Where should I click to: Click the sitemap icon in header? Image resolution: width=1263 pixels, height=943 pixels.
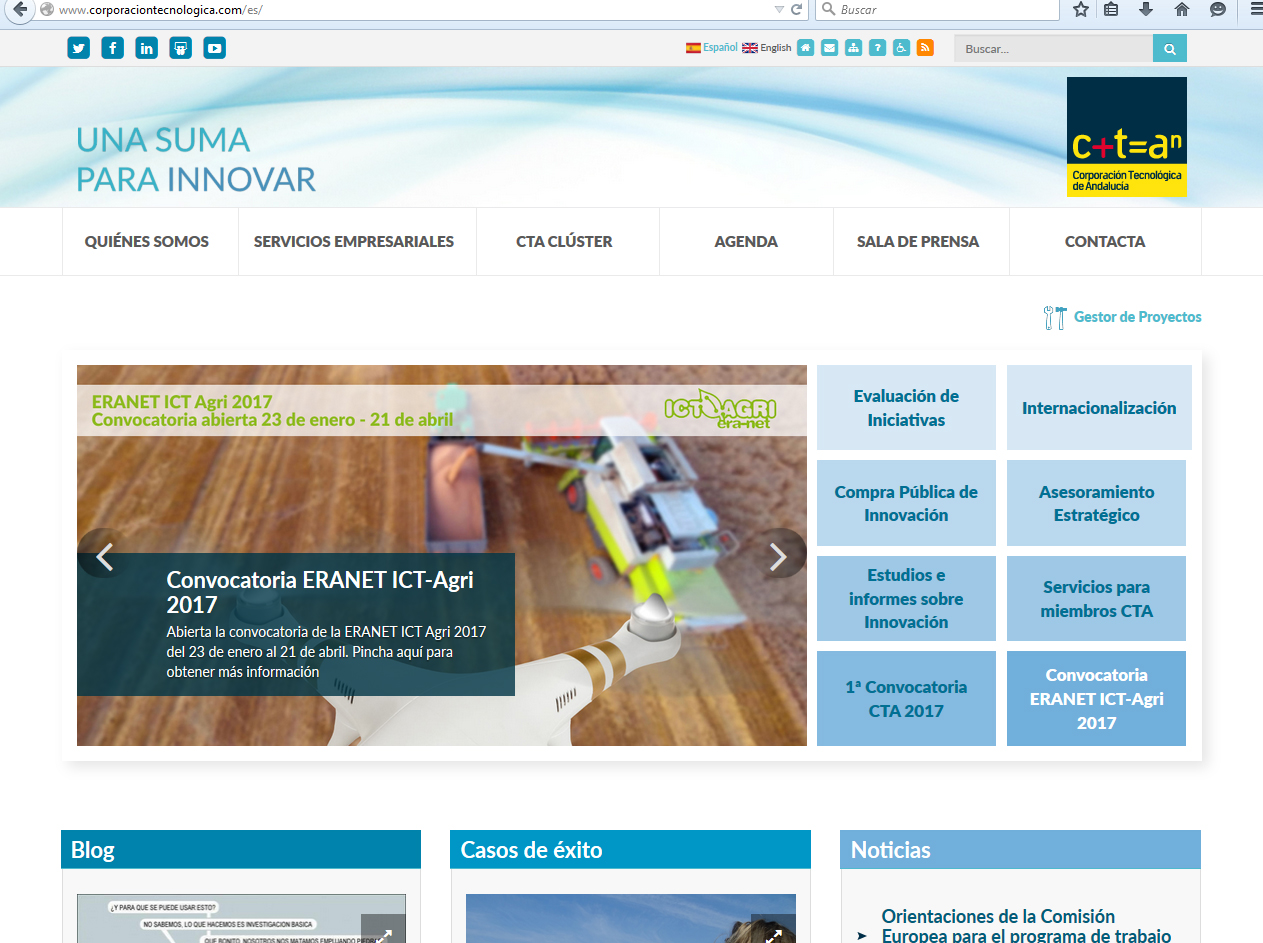tap(853, 47)
